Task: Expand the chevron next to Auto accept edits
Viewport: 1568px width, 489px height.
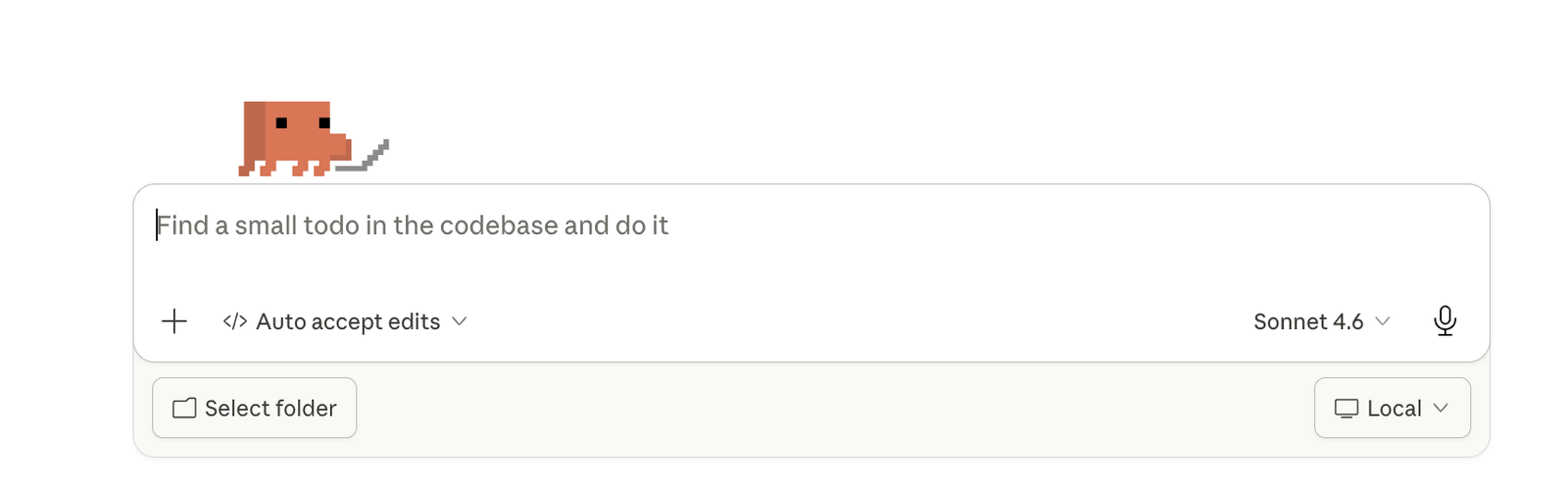Action: pos(459,321)
